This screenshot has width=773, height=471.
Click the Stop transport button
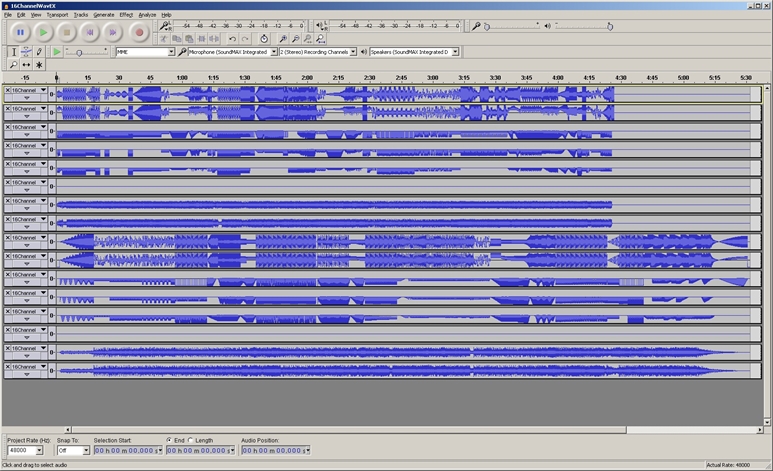click(67, 33)
